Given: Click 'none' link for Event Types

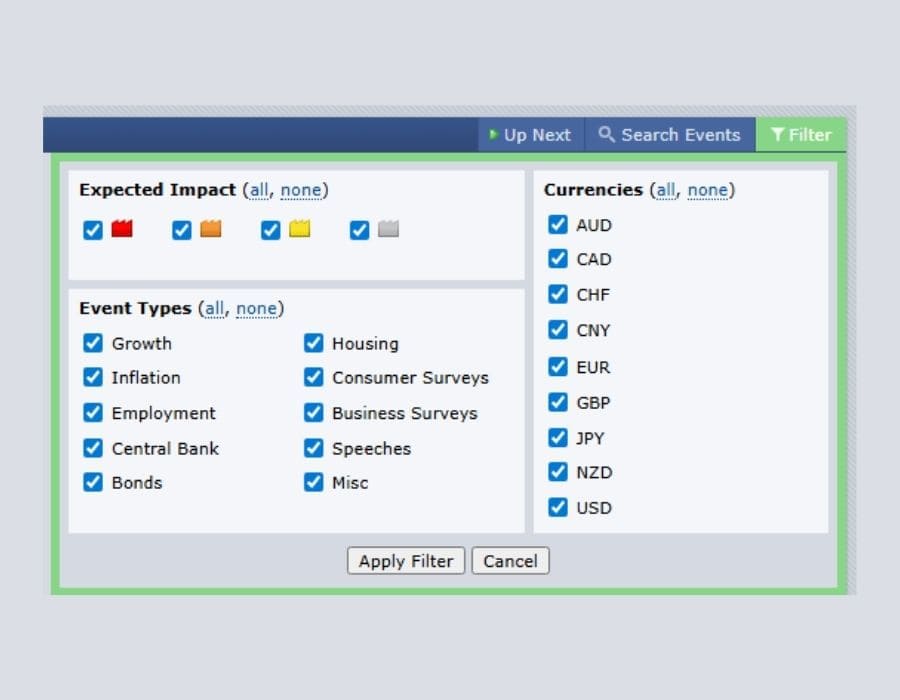Looking at the screenshot, I should pos(257,309).
